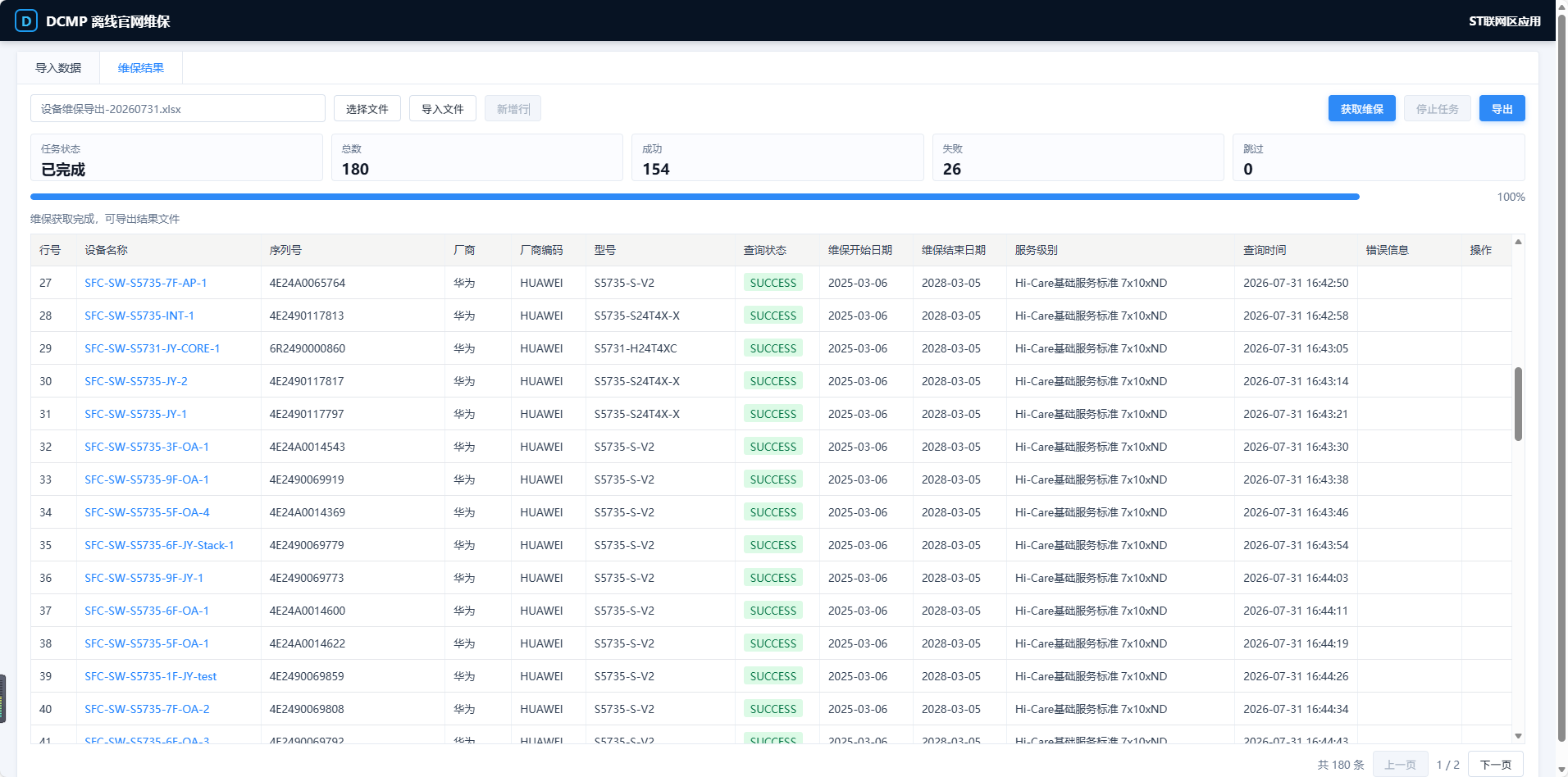Click the 停止任务 button
Screen dimensions: 1568x777
pyautogui.click(x=1438, y=108)
